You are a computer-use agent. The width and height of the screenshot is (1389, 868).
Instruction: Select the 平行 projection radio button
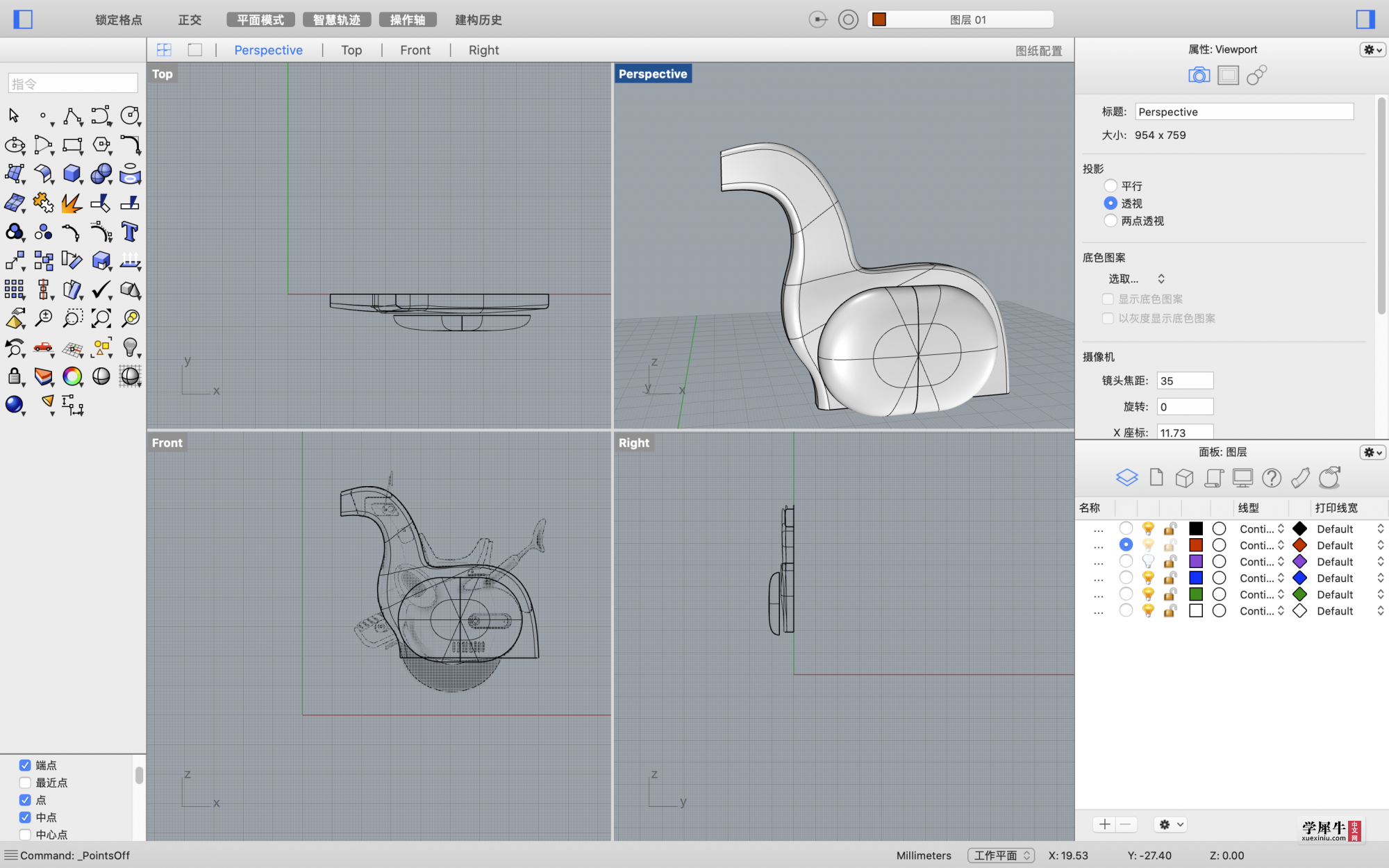tap(1111, 186)
